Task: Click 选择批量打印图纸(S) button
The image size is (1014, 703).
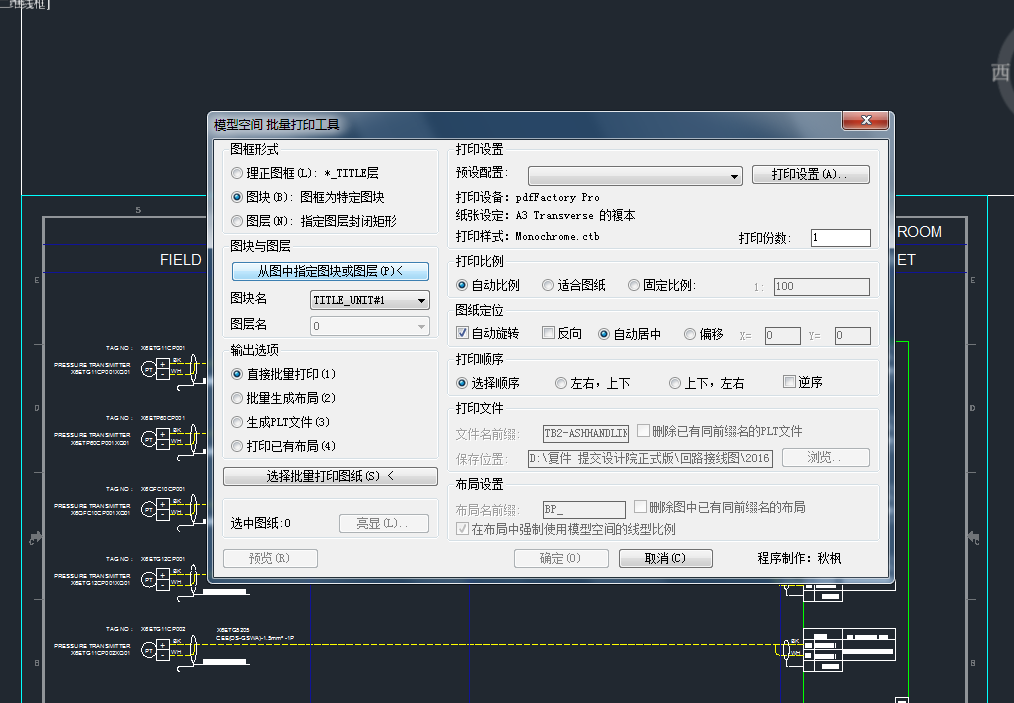Action: coord(330,476)
